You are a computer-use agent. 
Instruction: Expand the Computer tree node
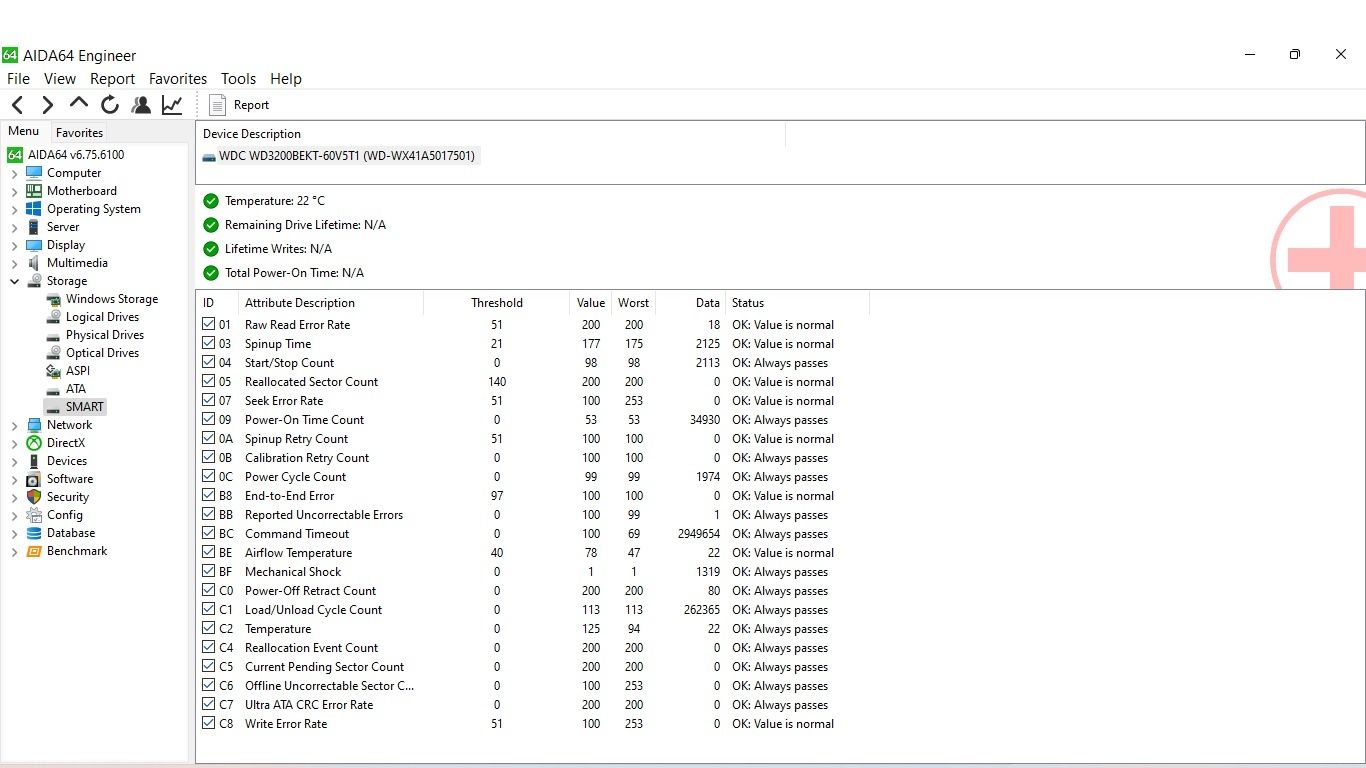(14, 173)
